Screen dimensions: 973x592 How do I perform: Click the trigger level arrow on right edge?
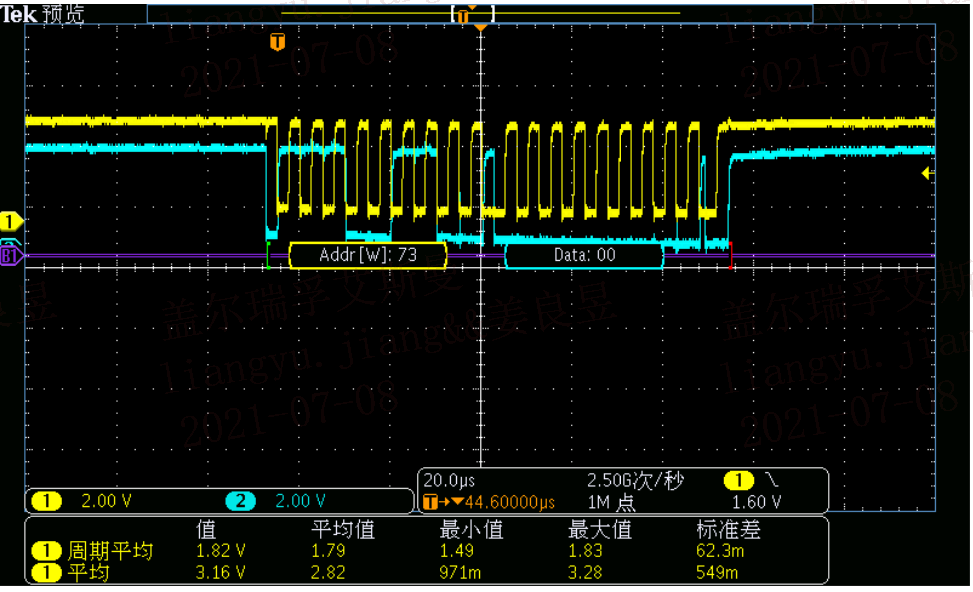(x=928, y=174)
